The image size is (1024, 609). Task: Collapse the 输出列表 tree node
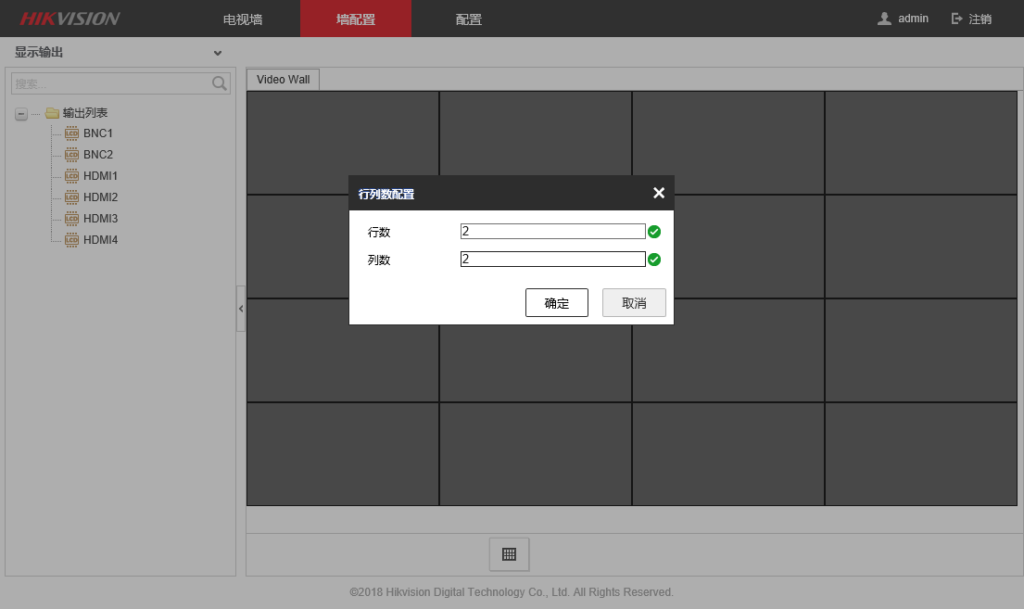(x=21, y=114)
